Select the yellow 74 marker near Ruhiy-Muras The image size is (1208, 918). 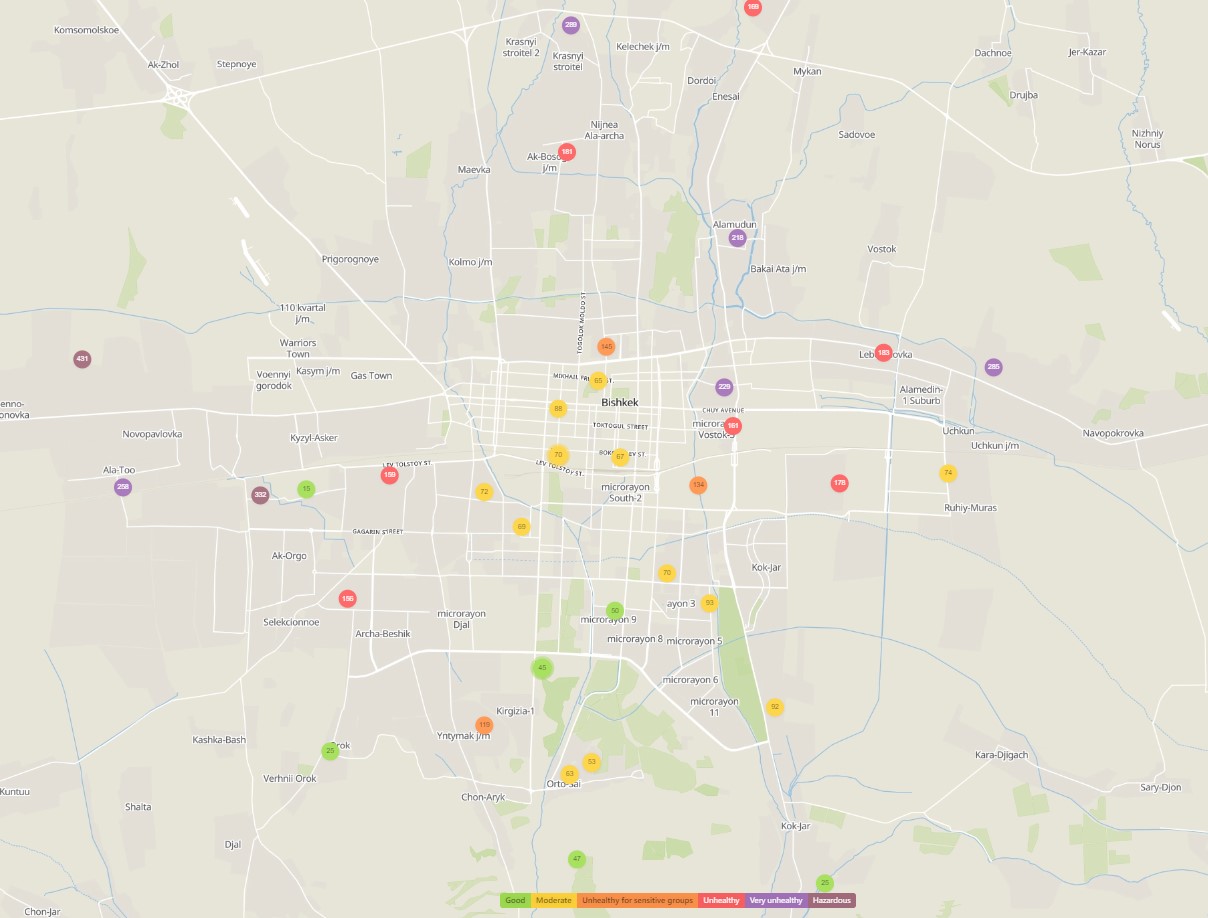click(948, 473)
